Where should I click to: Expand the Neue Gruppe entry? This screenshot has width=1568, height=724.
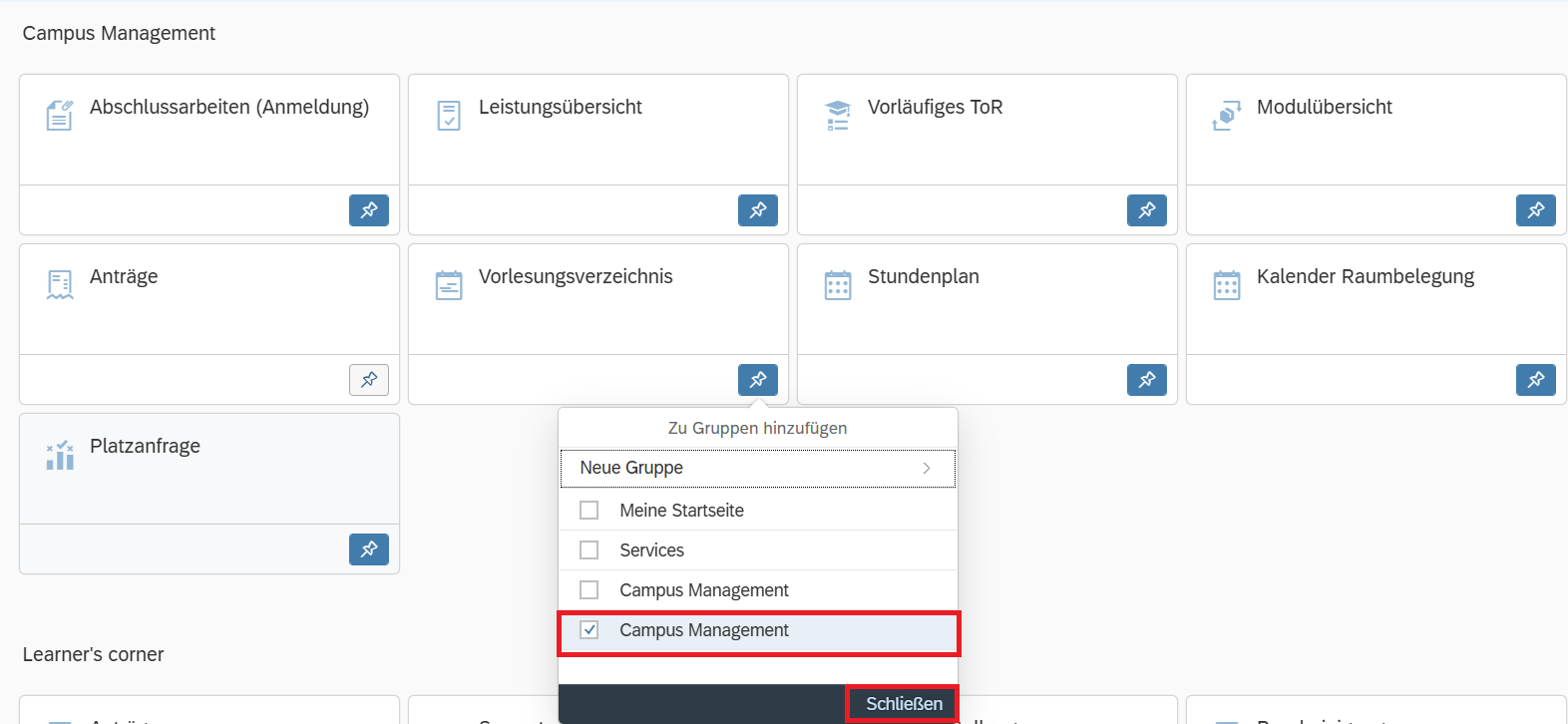click(758, 468)
